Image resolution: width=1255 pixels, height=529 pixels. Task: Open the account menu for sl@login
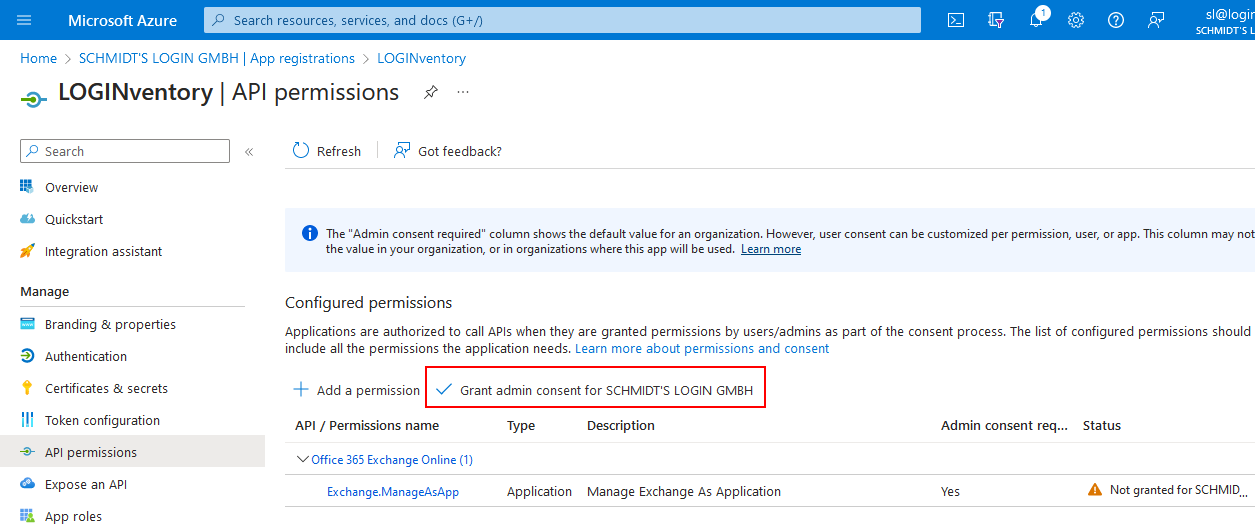coord(1224,20)
